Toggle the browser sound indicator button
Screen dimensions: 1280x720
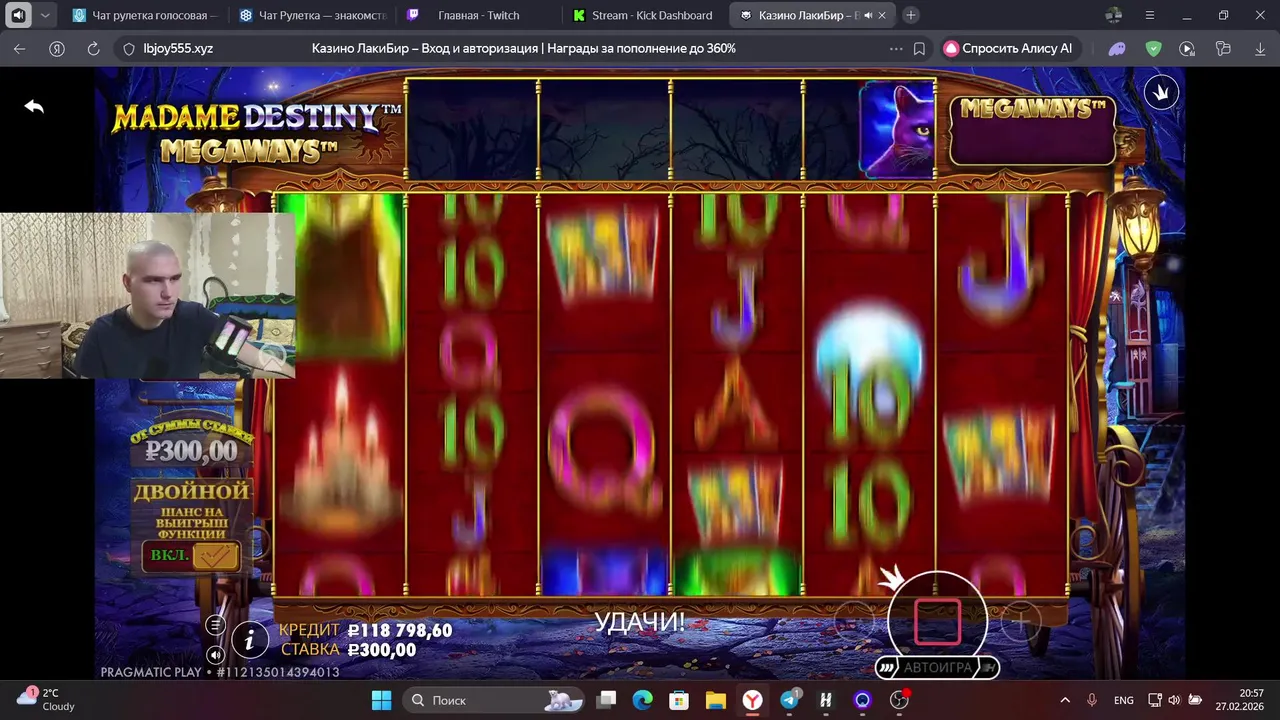pyautogui.click(x=18, y=15)
